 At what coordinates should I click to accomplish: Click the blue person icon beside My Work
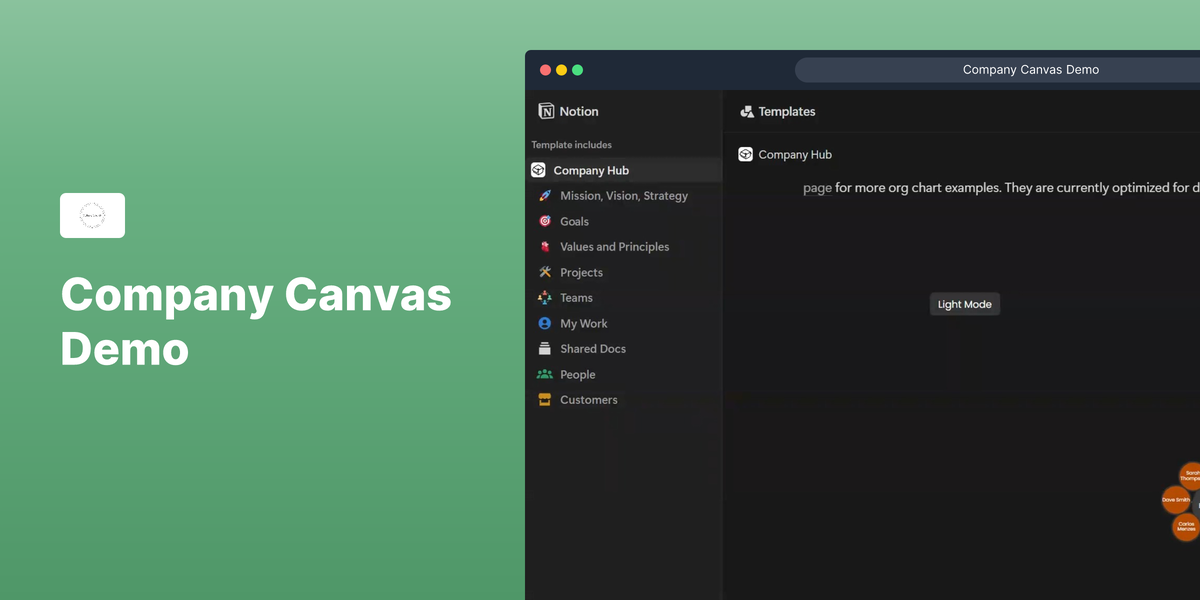pyautogui.click(x=545, y=323)
